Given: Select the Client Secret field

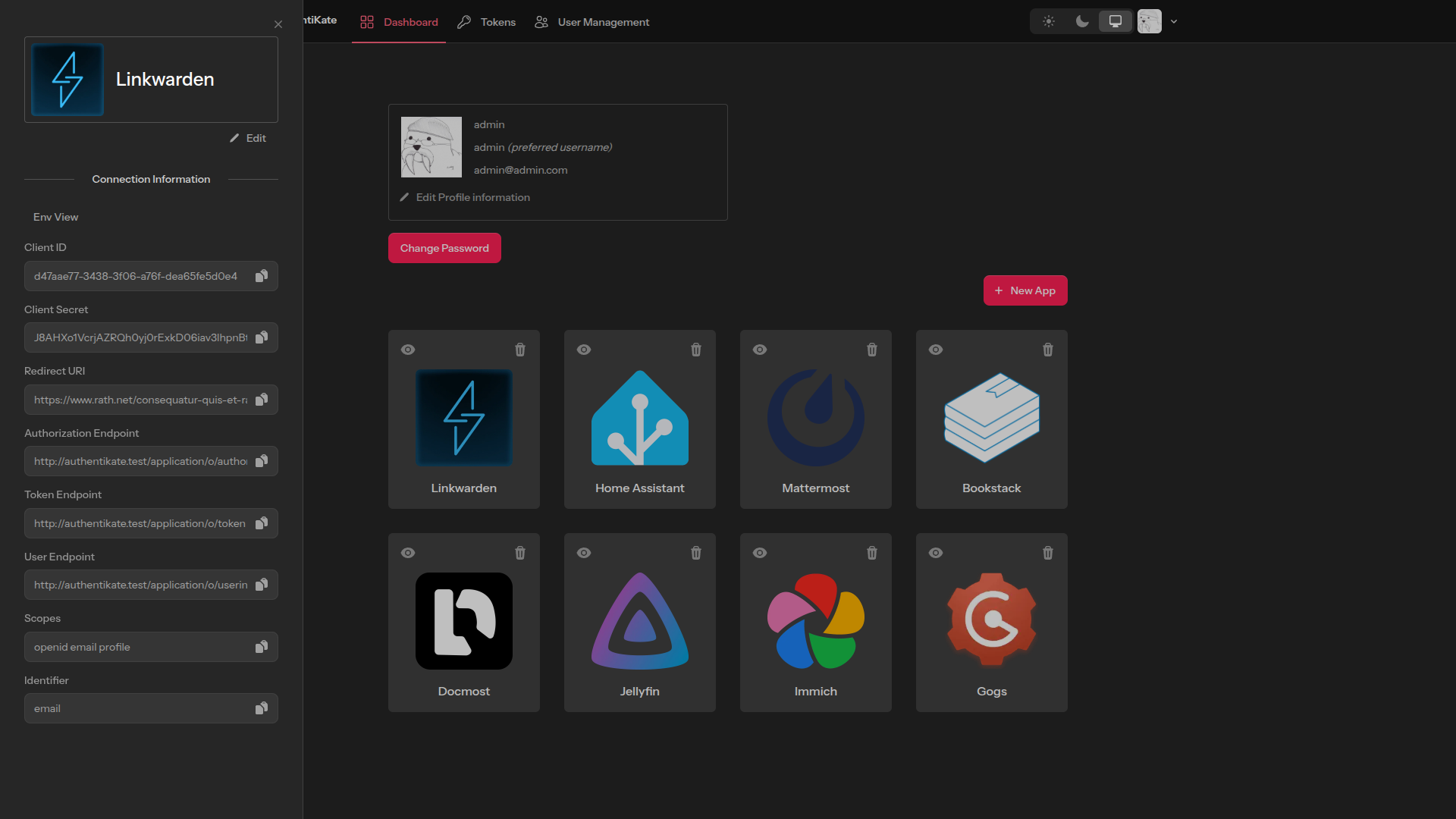Looking at the screenshot, I should 151,337.
